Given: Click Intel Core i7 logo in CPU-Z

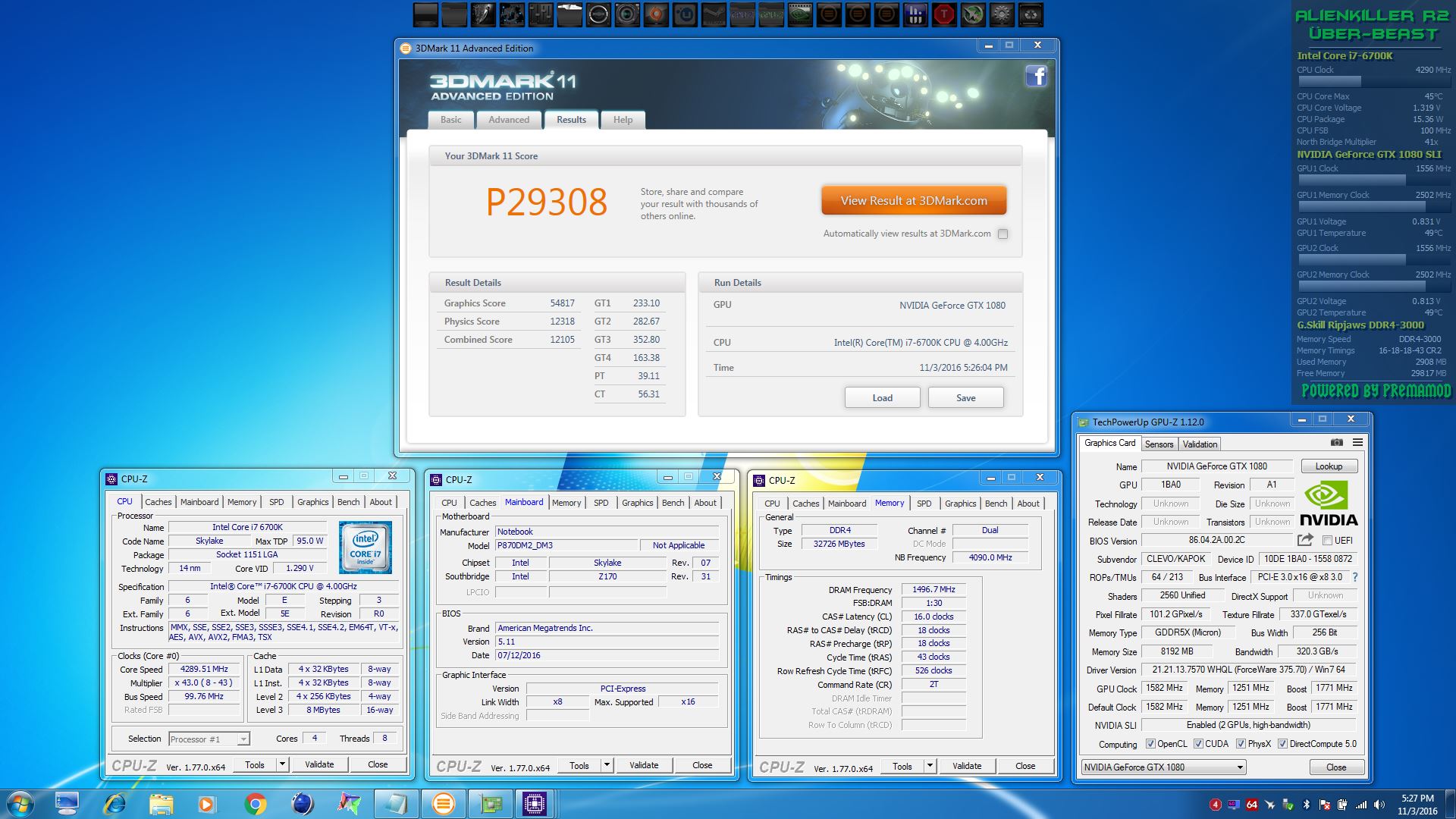Looking at the screenshot, I should tap(365, 547).
